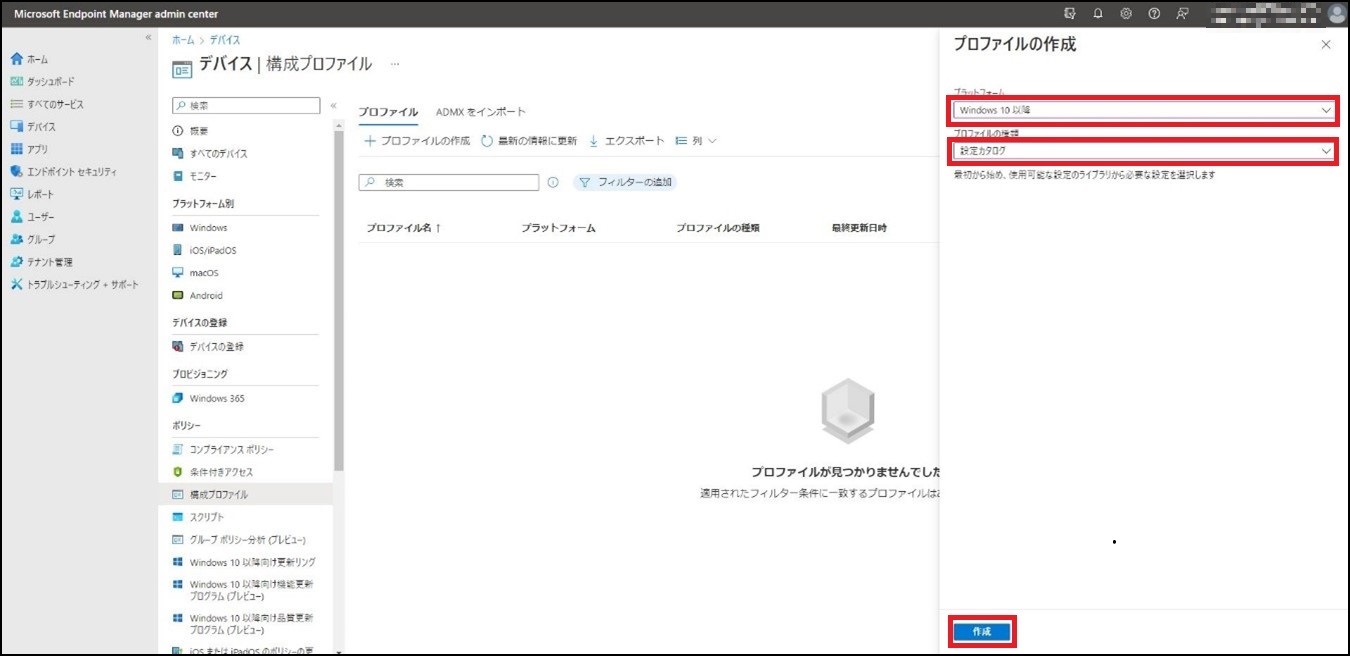Click the info icon beside the search field

553,183
